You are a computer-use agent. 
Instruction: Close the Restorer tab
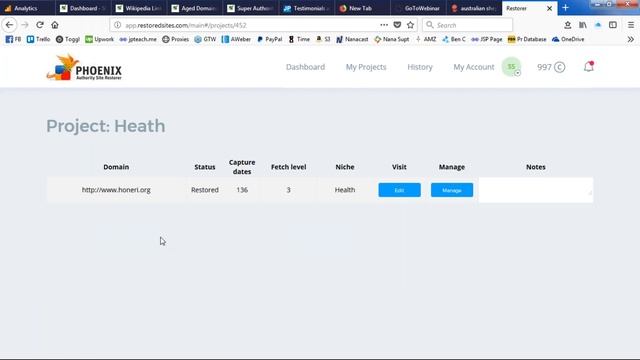(549, 8)
